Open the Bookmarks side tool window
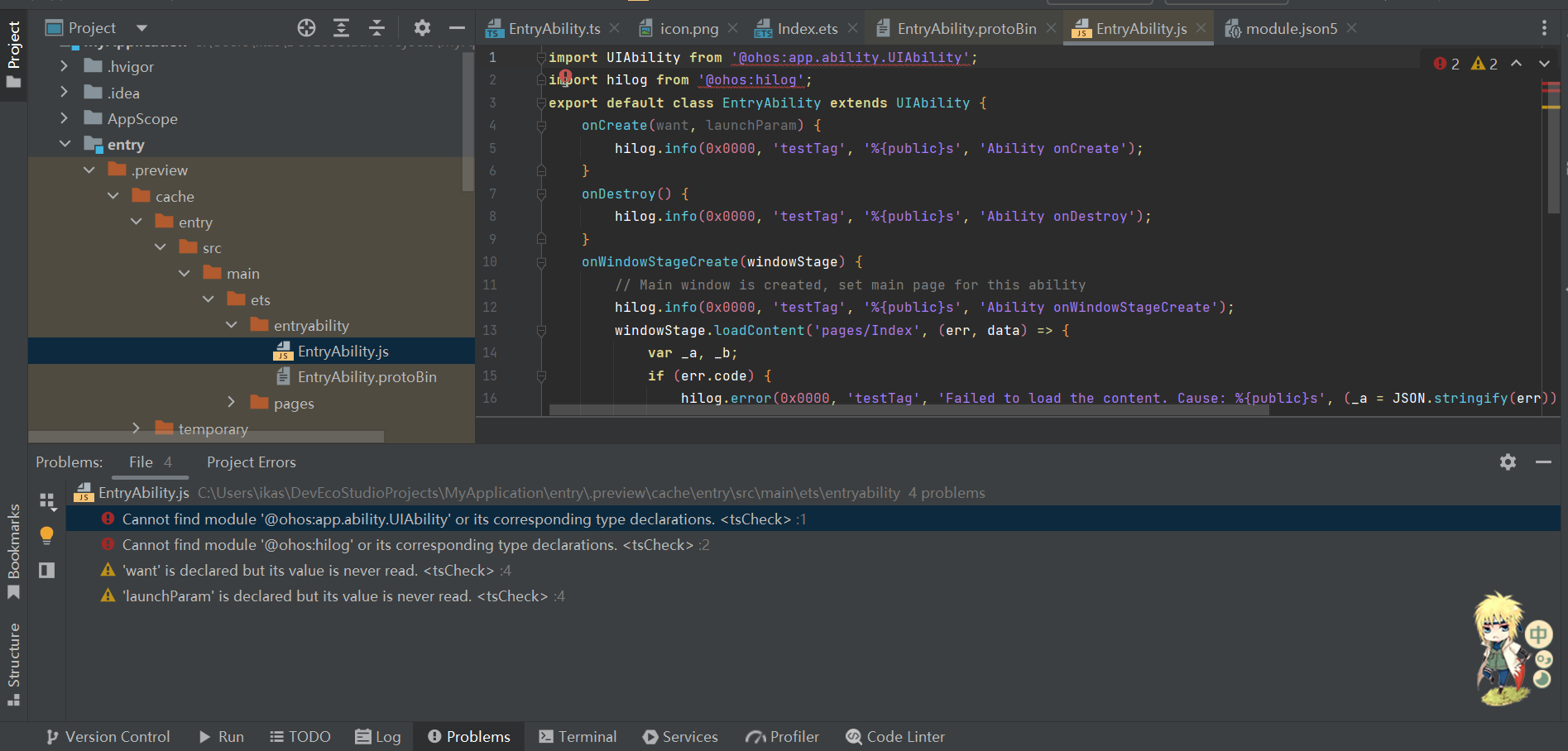 point(14,550)
